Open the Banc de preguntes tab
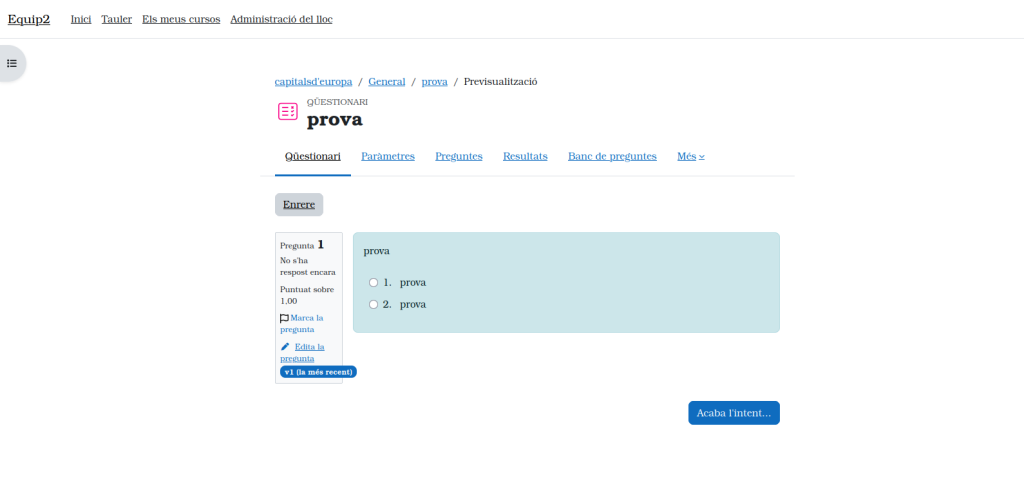 pyautogui.click(x=612, y=156)
